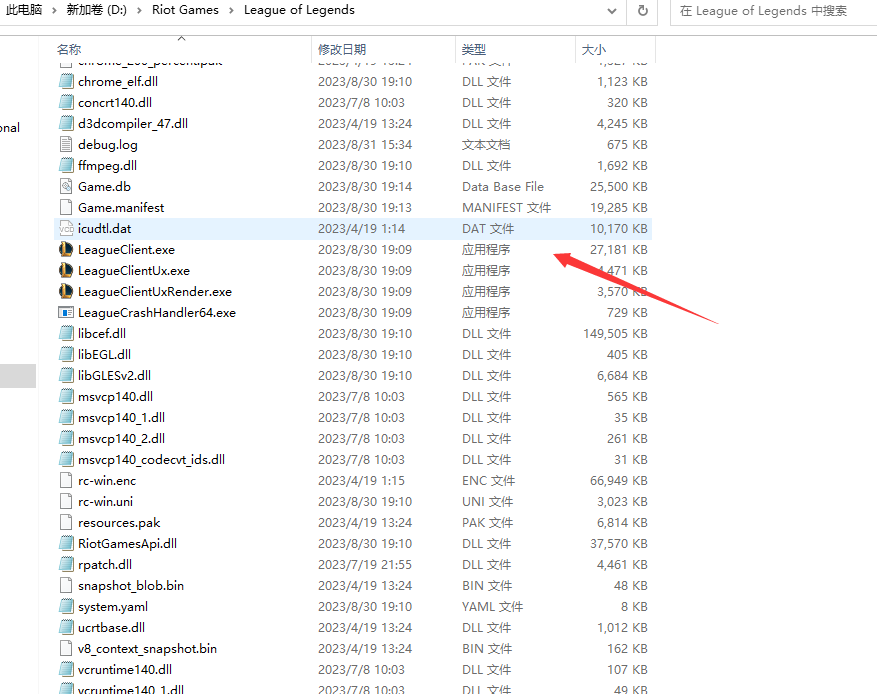Select the icudtl.dat file name
Screen dimensions: 877x694
pos(105,229)
